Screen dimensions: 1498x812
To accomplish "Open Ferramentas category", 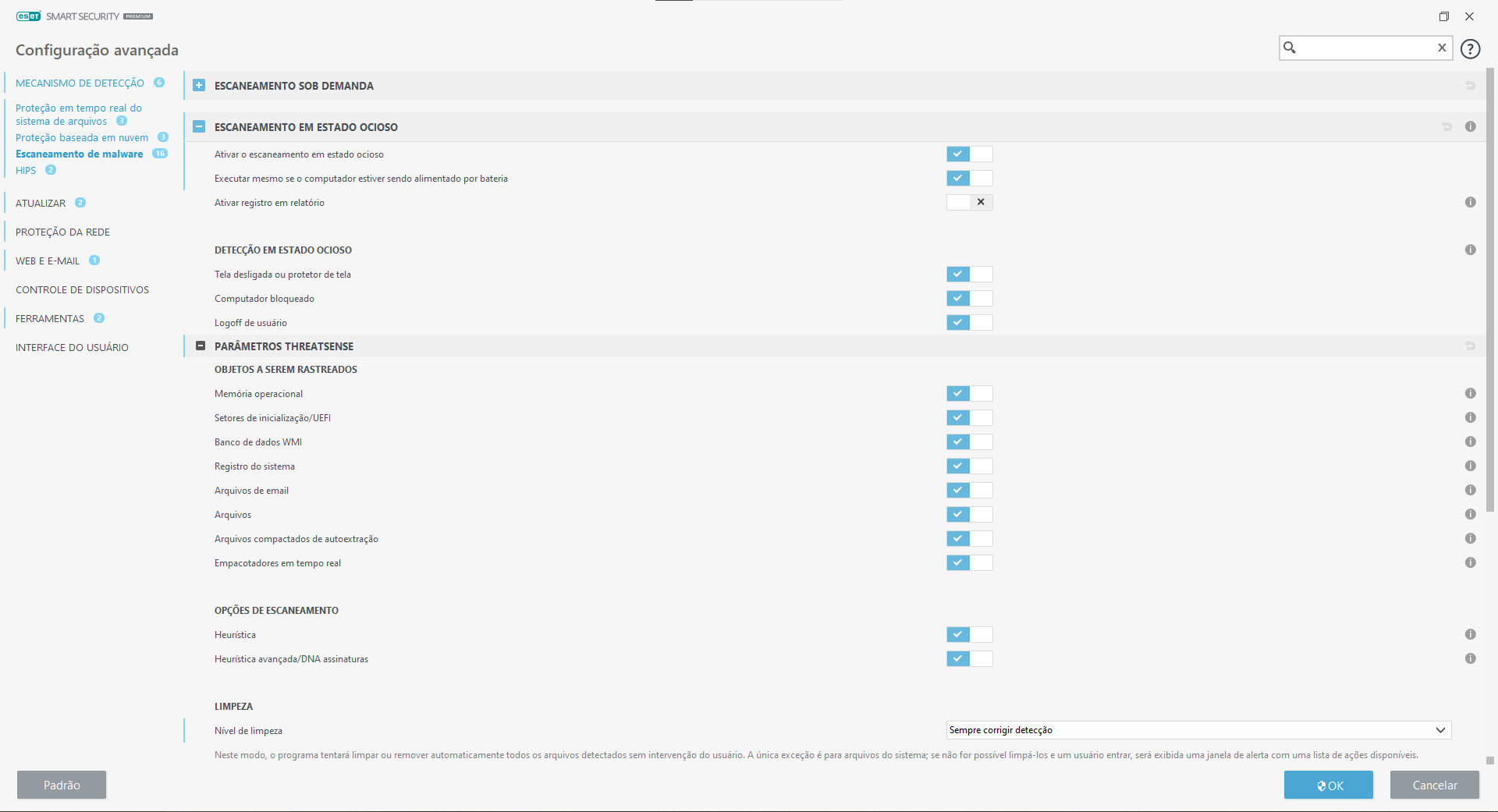I will pos(50,318).
